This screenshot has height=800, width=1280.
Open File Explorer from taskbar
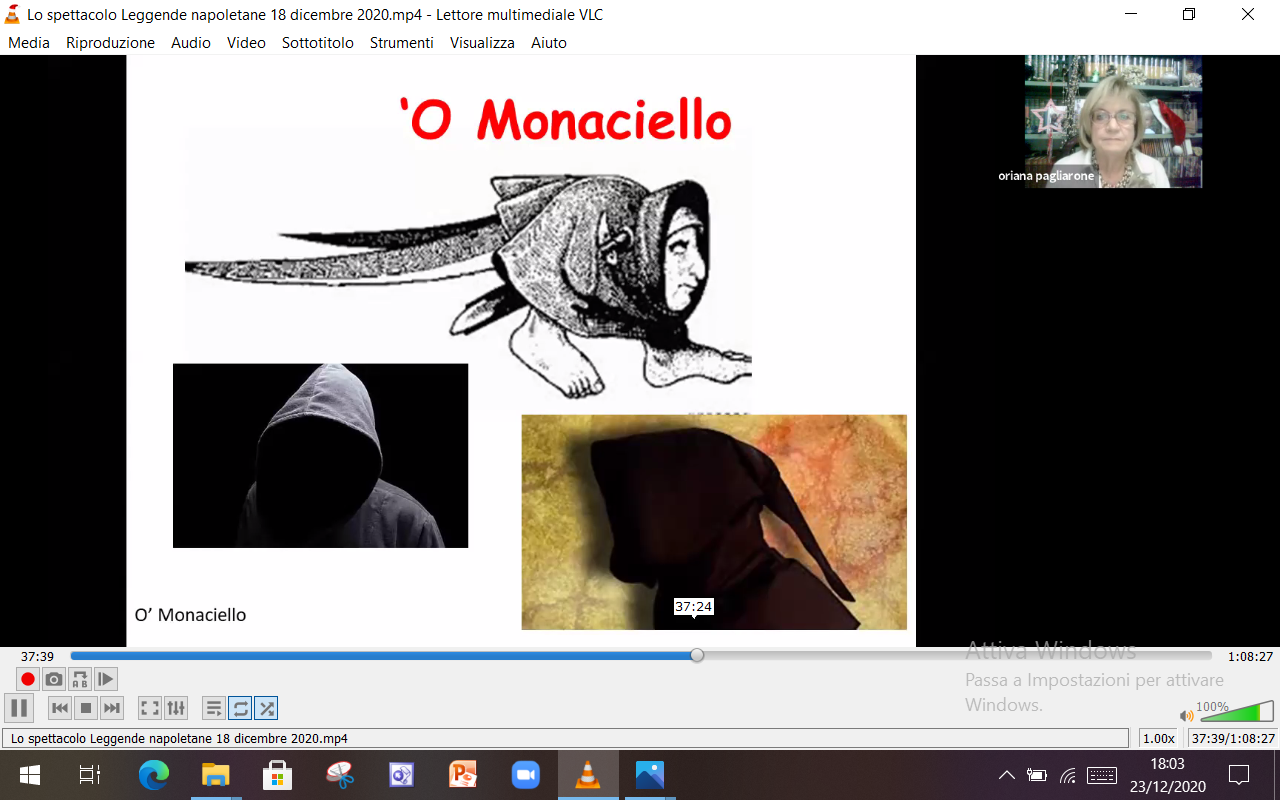[x=216, y=775]
